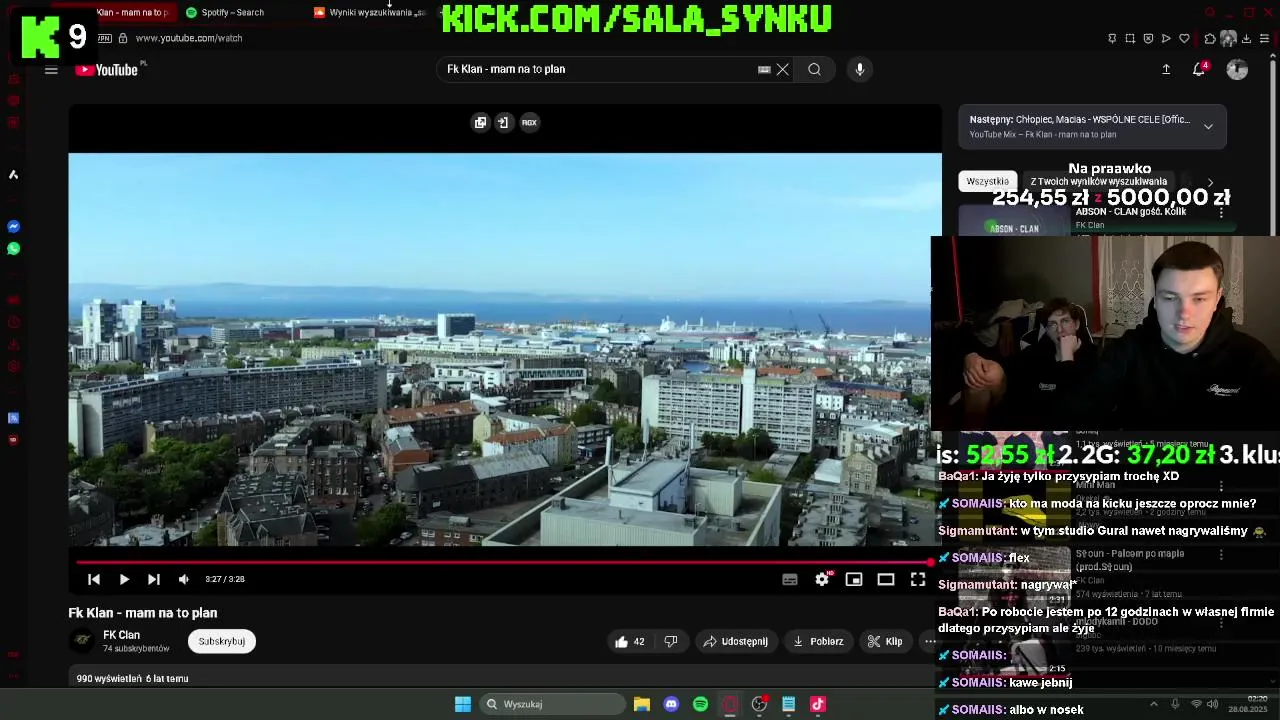Start voice search with microphone icon
Viewport: 1280px width, 720px height.
coord(859,69)
